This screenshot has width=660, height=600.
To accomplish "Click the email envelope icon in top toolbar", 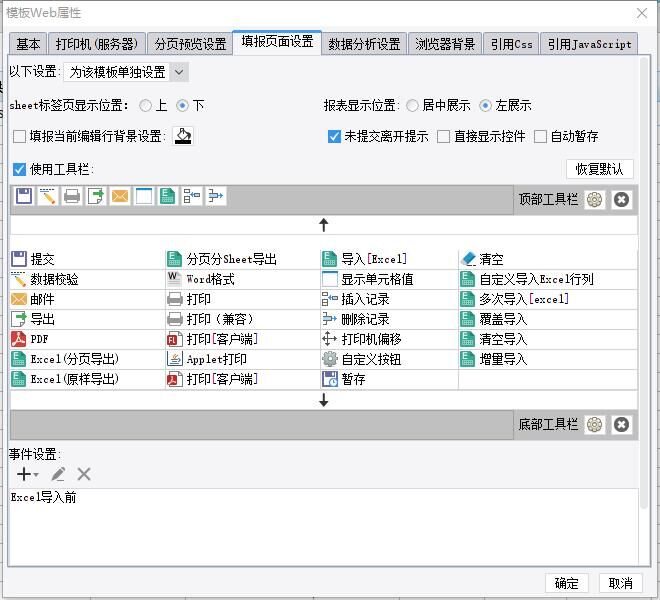I will click(120, 196).
